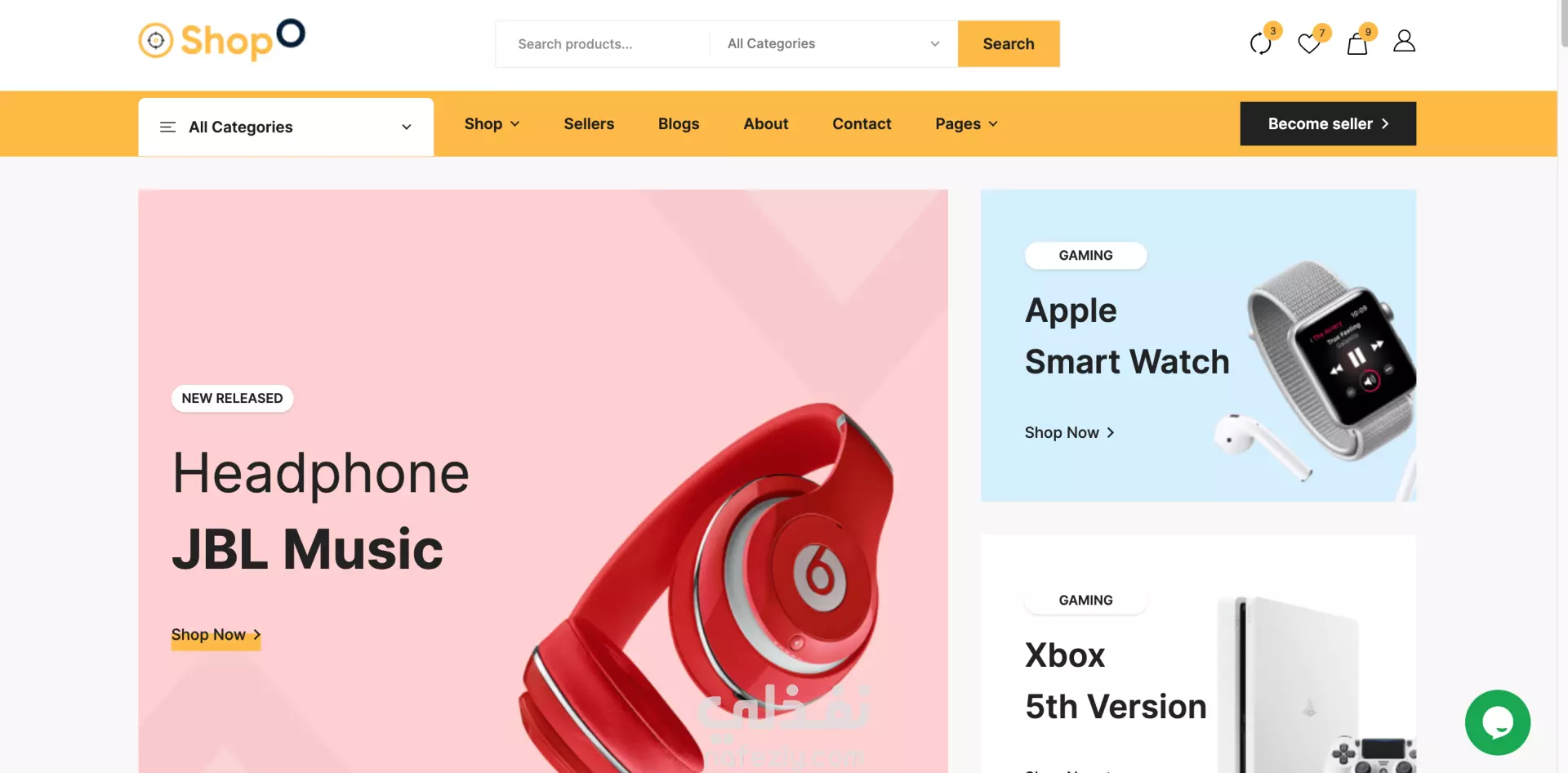
Task: Open the compare list icon
Action: [x=1261, y=43]
